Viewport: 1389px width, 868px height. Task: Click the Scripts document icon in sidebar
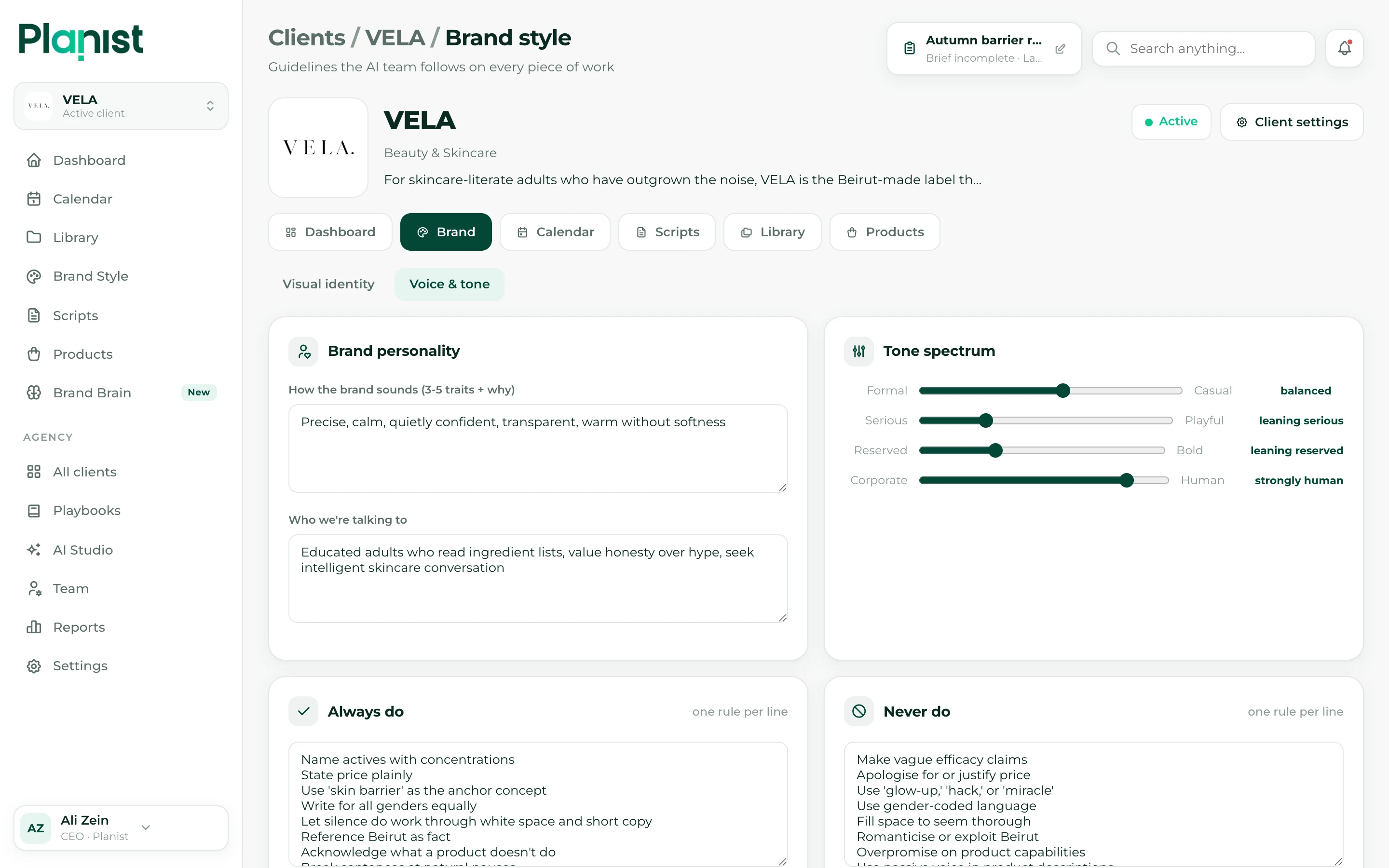(34, 315)
